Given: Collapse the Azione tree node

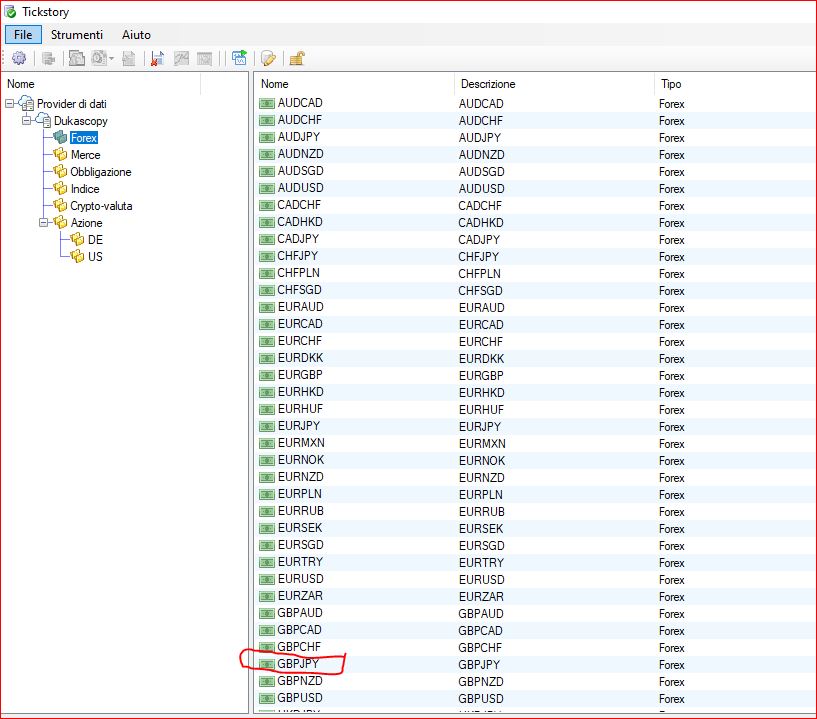Looking at the screenshot, I should pyautogui.click(x=44, y=222).
